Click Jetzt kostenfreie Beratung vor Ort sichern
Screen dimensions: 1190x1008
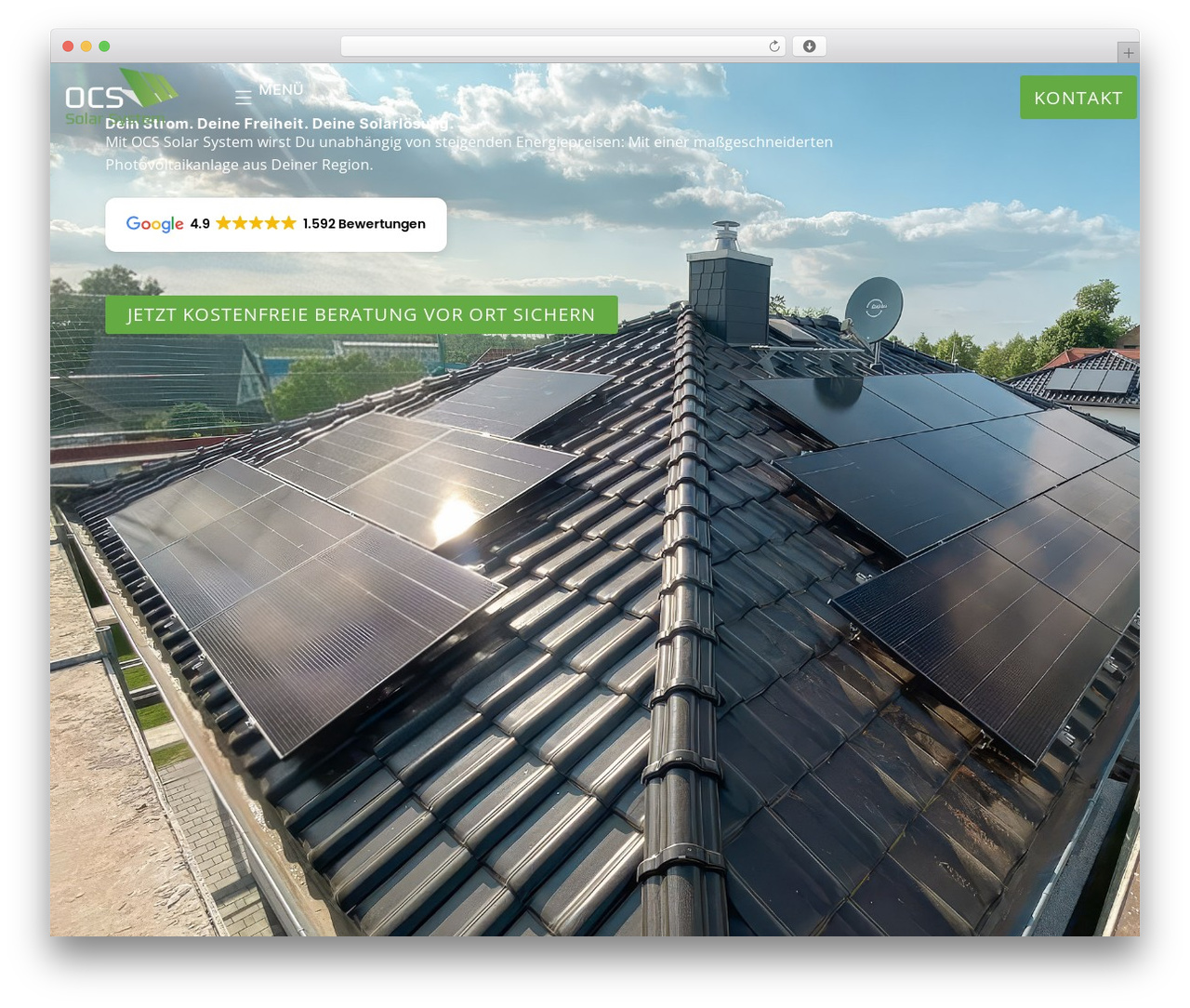[x=362, y=314]
